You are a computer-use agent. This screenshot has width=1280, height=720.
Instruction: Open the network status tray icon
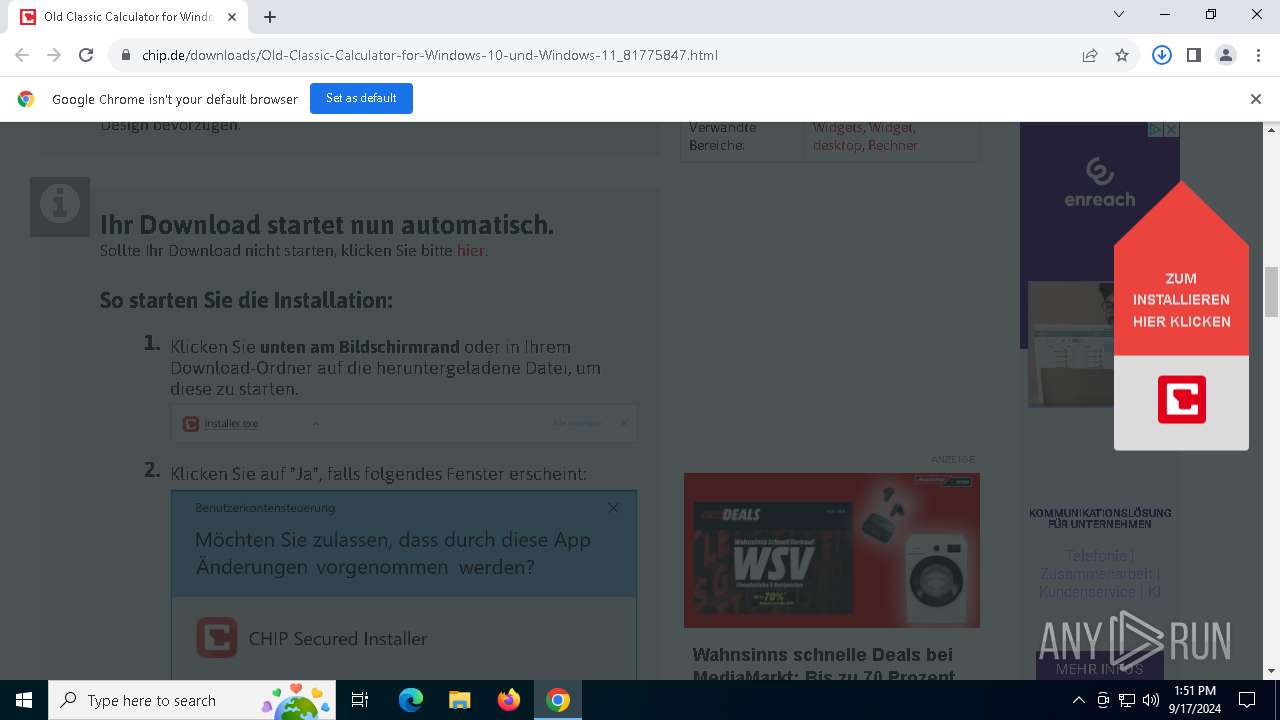point(1127,700)
